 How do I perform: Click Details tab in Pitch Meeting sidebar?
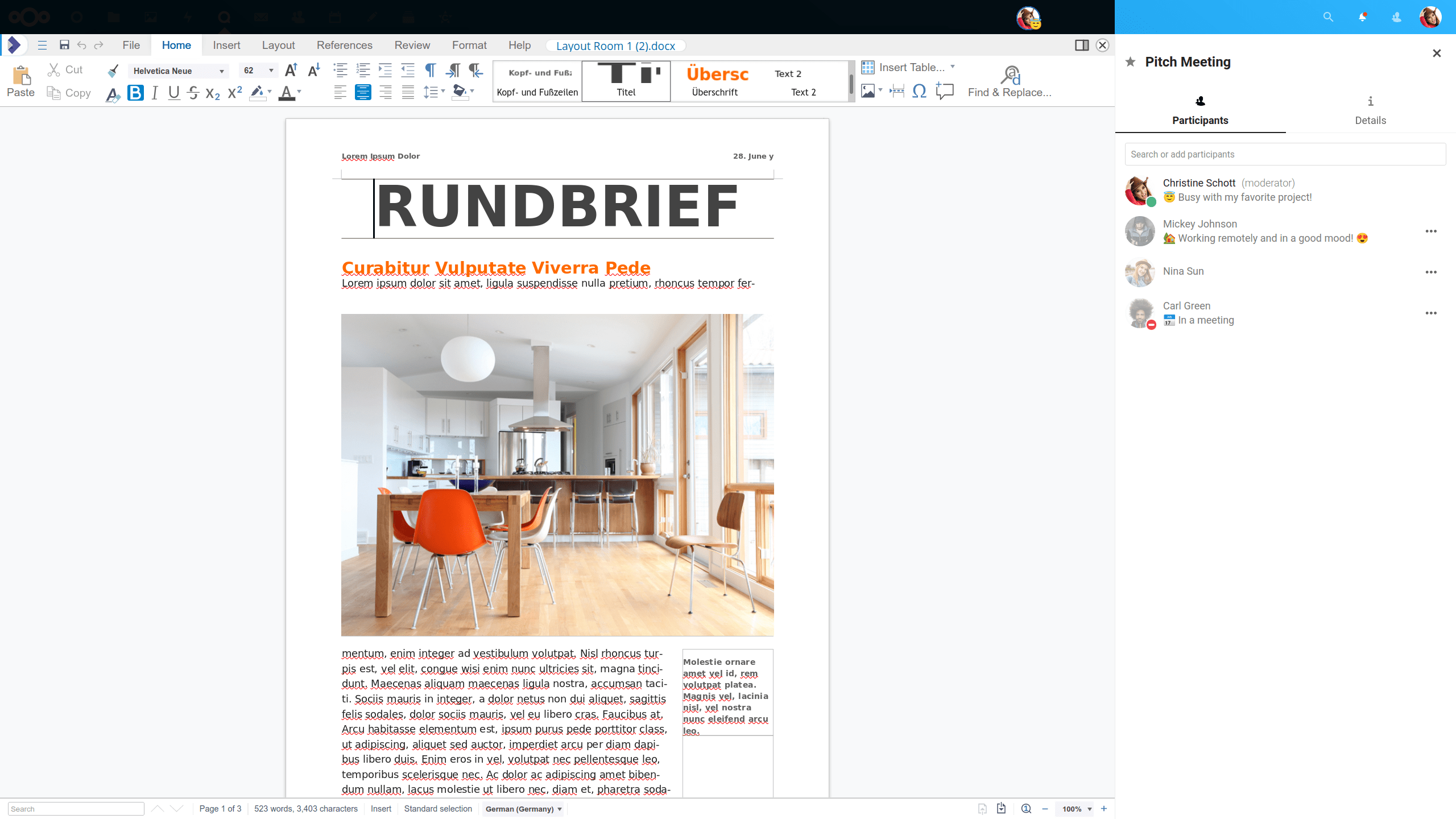point(1370,110)
